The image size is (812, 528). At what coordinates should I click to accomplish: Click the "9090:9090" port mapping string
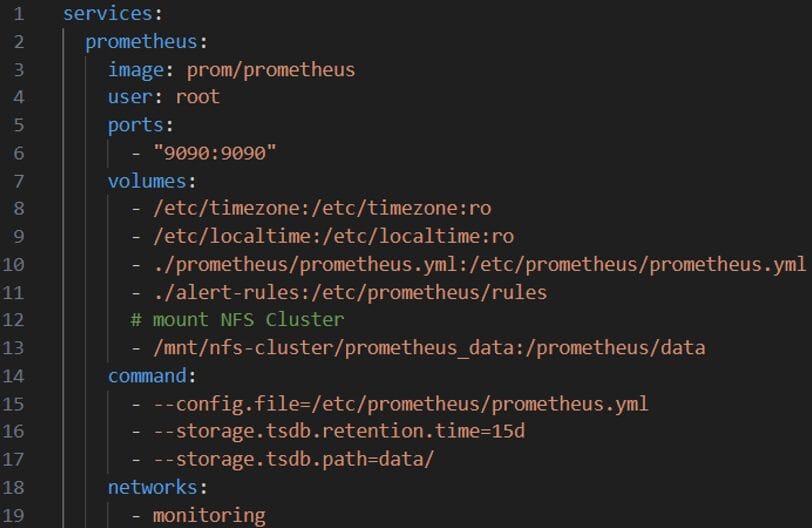(215, 153)
